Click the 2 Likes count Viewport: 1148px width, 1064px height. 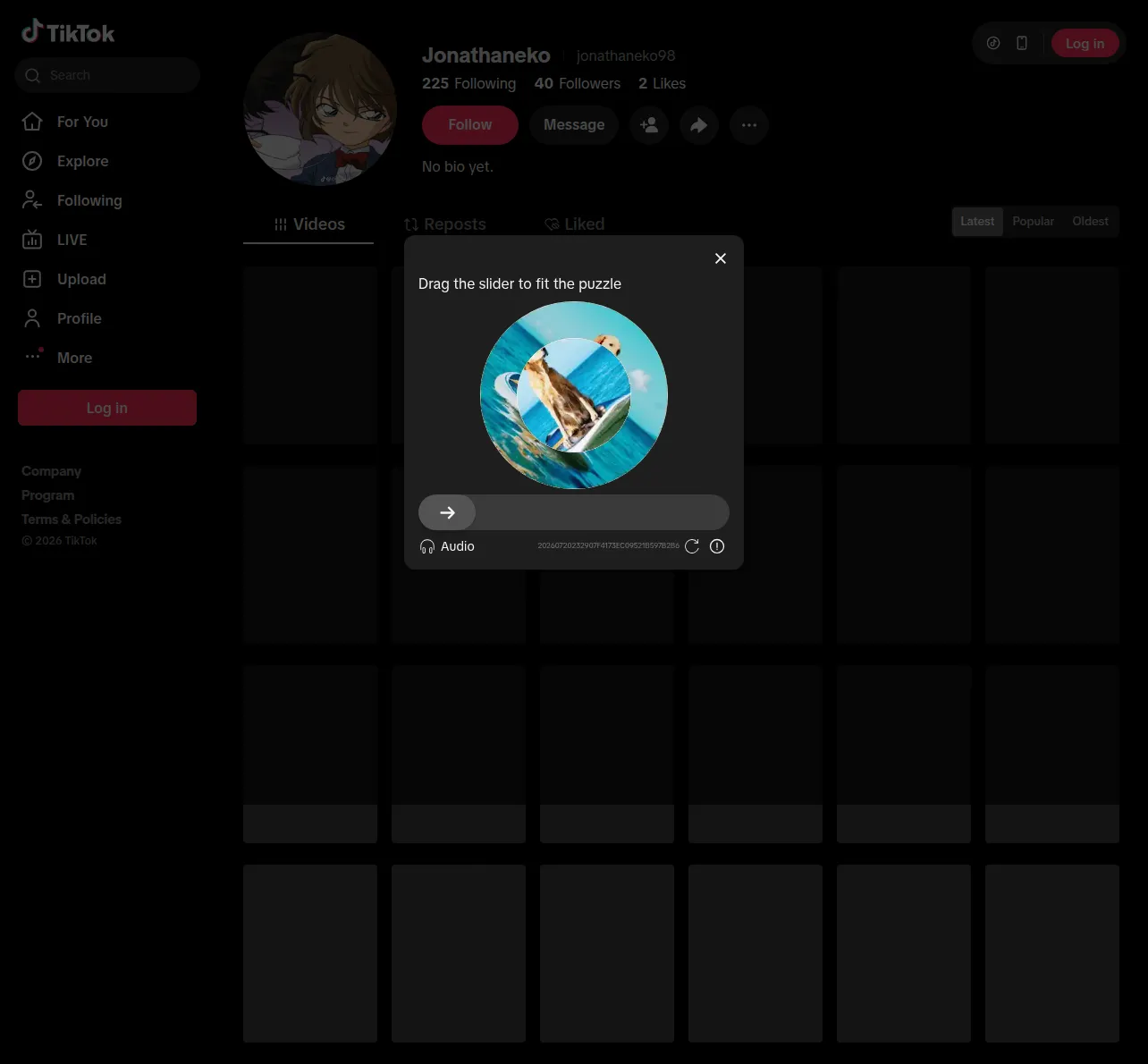pos(662,83)
